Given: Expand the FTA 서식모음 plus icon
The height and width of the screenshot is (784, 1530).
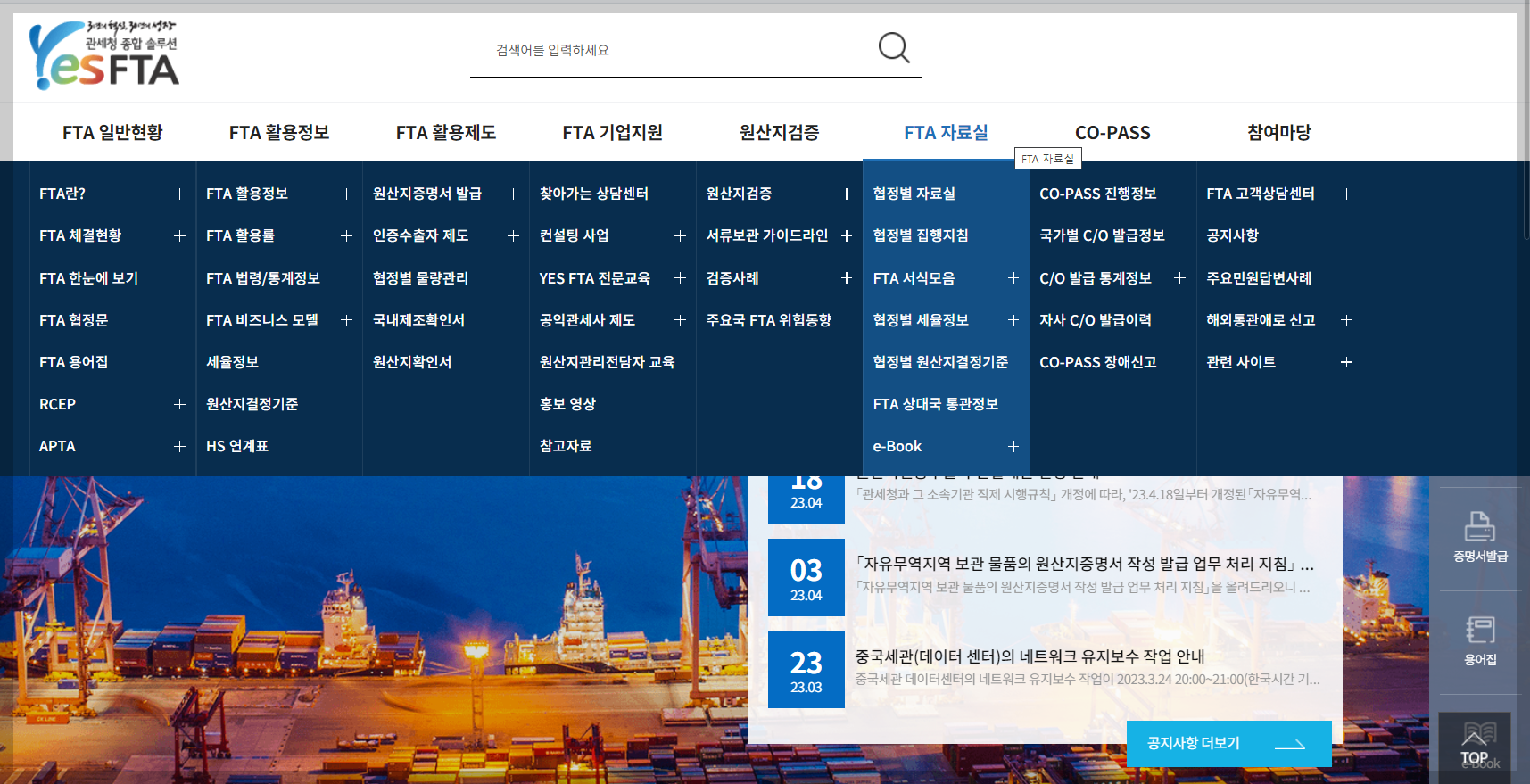Looking at the screenshot, I should (x=1013, y=277).
